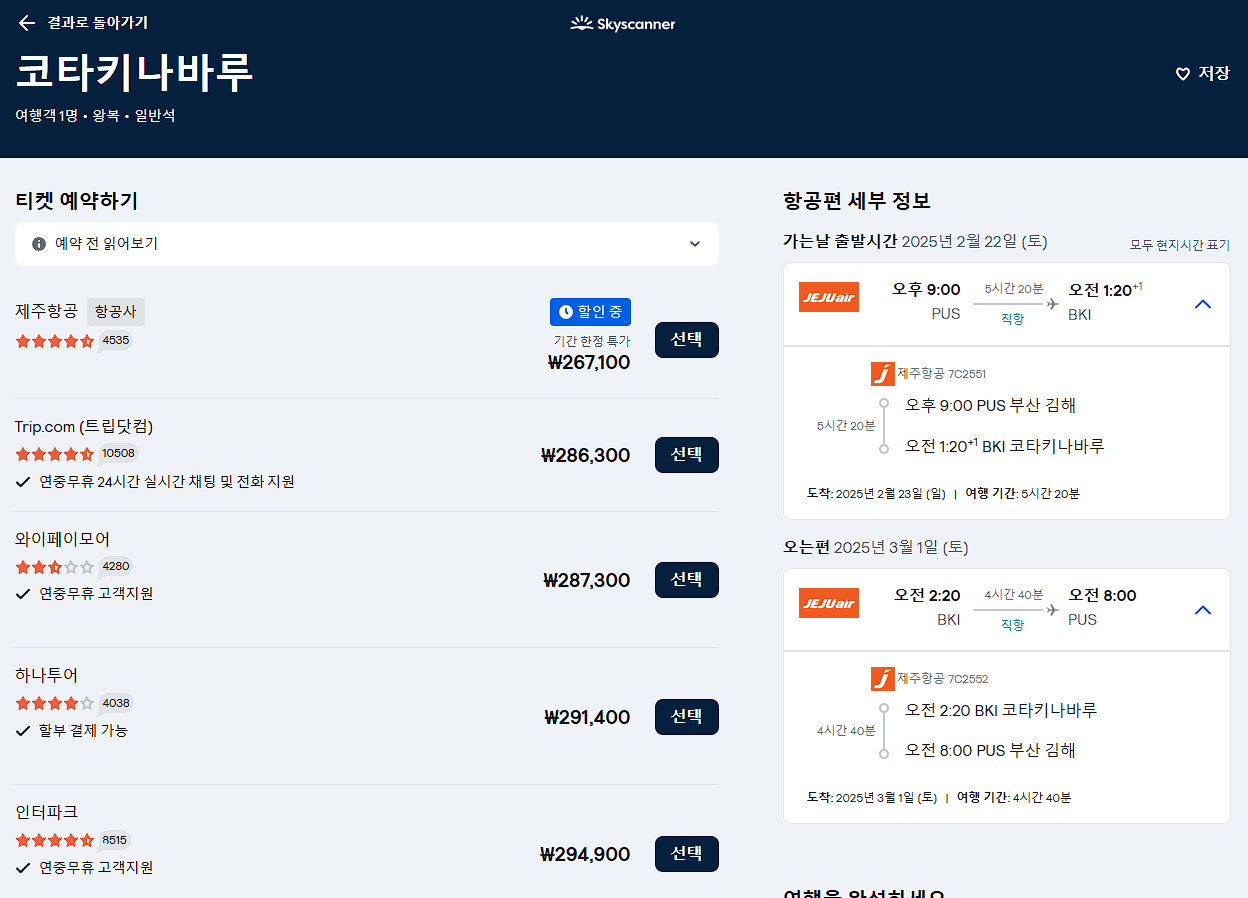1248x898 pixels.
Task: Click the 와이페이모어 star rating
Action: (x=55, y=567)
